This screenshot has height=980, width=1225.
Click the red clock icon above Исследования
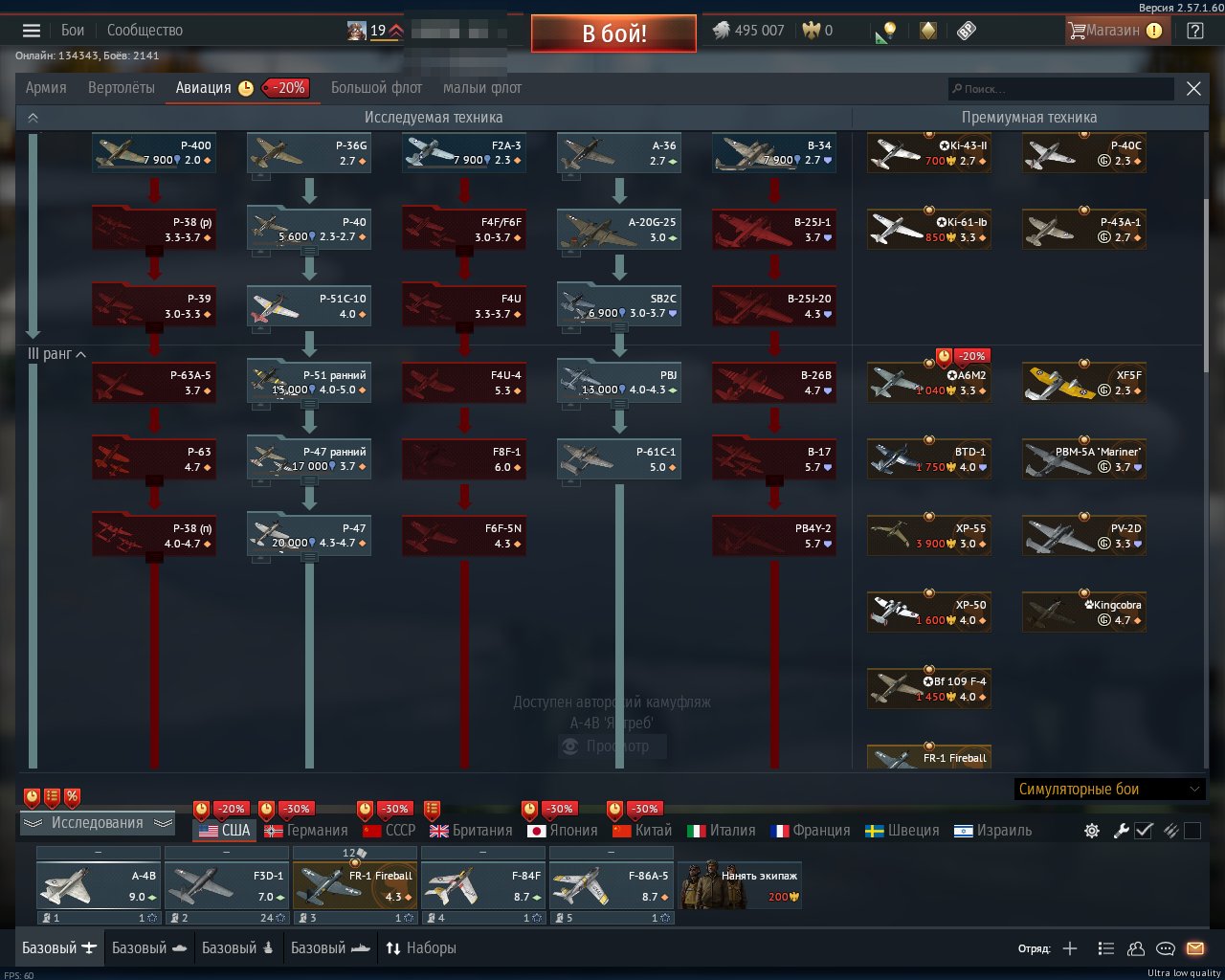(32, 796)
